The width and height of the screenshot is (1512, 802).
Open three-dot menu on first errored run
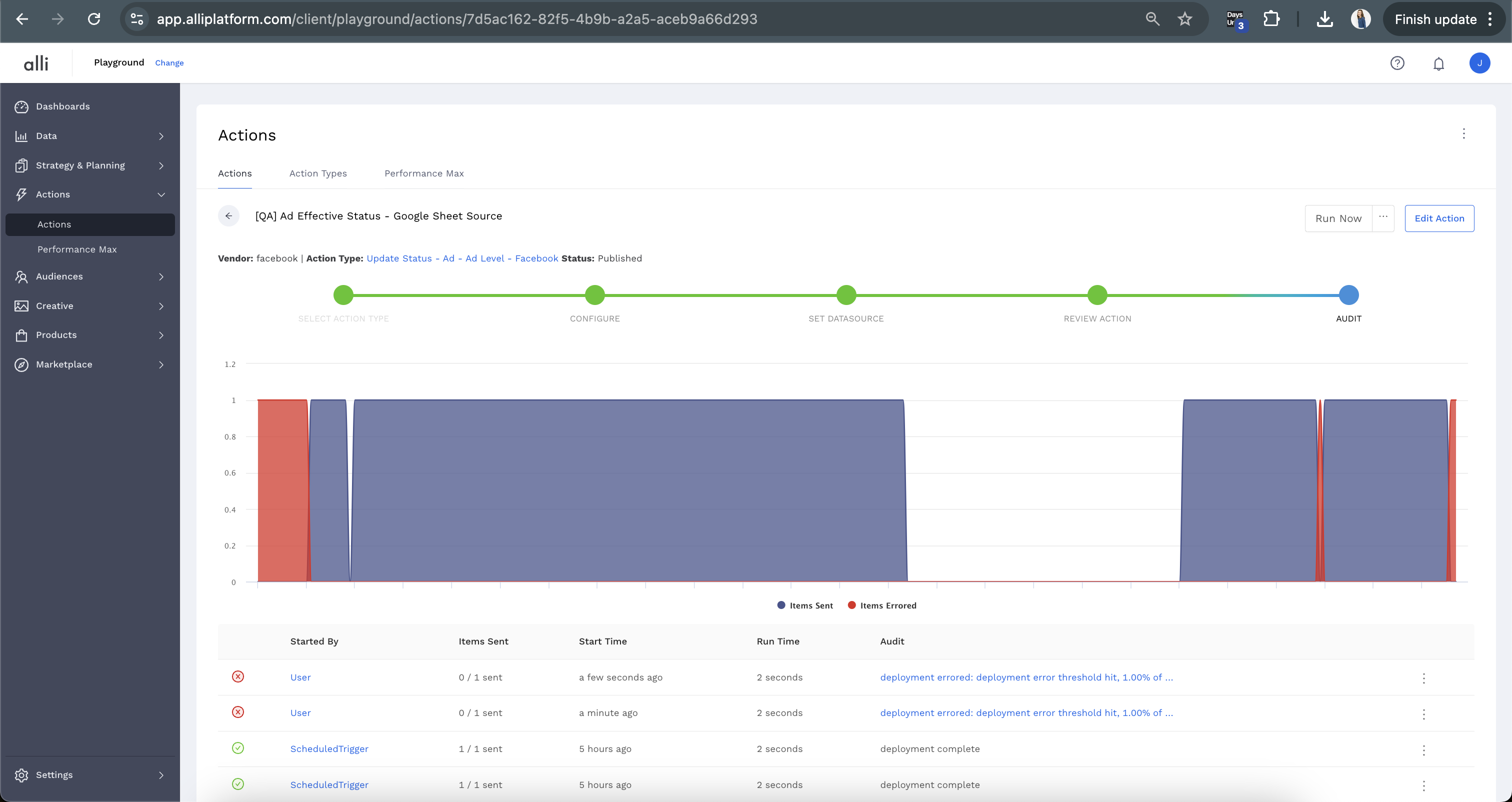(x=1423, y=678)
